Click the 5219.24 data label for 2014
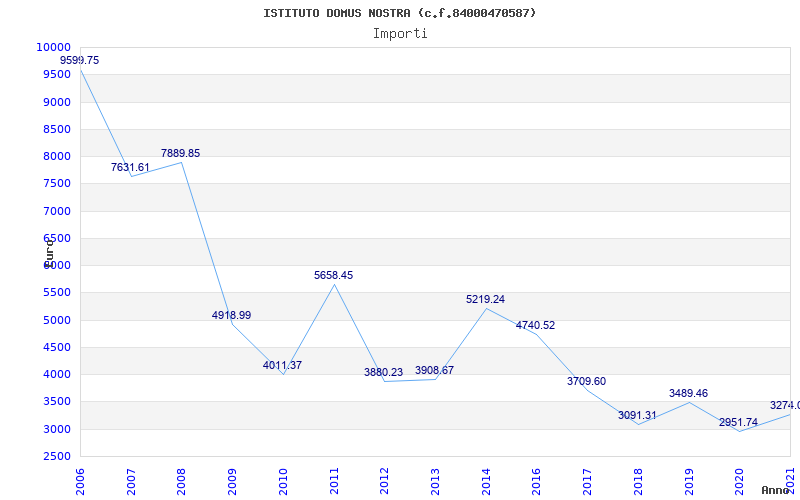 [x=485, y=299]
